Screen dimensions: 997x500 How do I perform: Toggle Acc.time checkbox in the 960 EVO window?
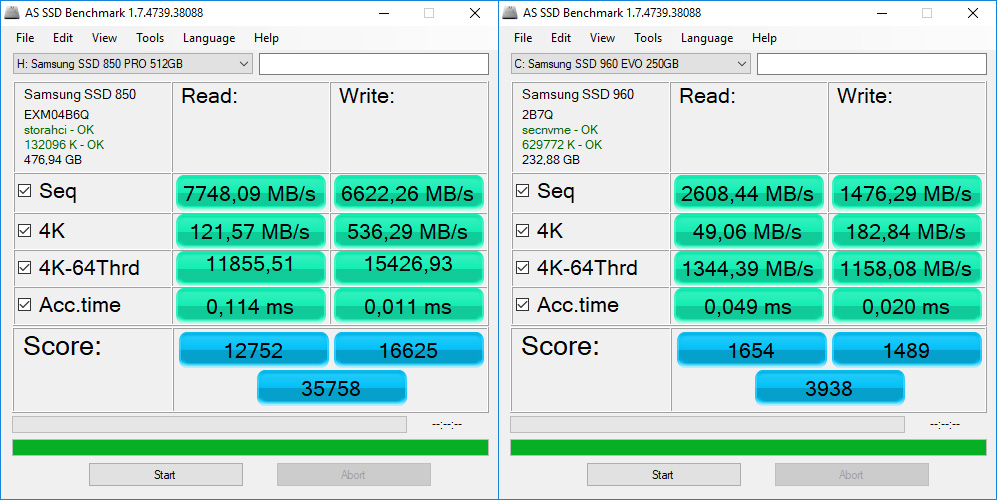pos(522,305)
